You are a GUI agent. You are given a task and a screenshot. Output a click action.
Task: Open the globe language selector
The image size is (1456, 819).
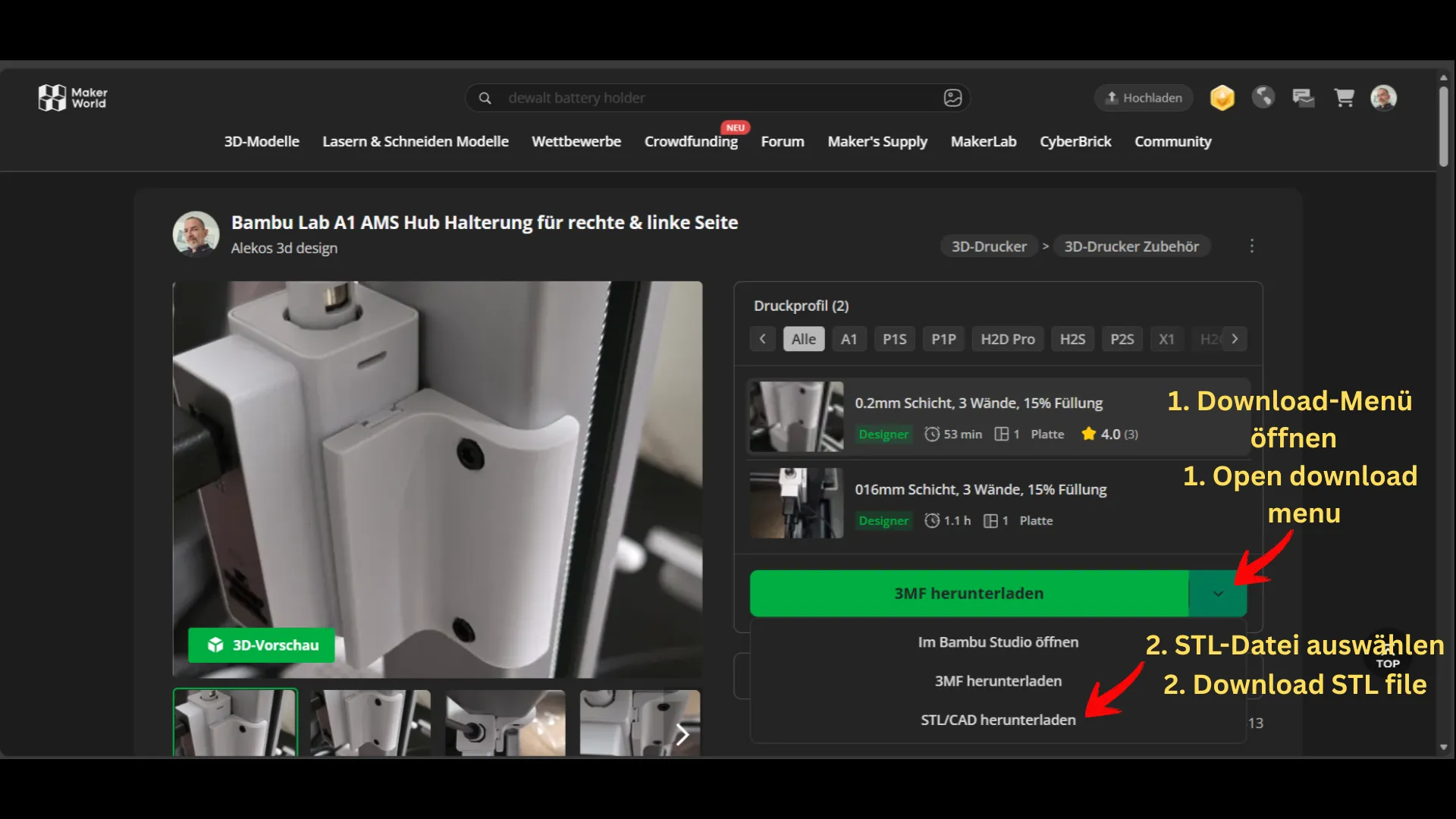click(x=1263, y=97)
